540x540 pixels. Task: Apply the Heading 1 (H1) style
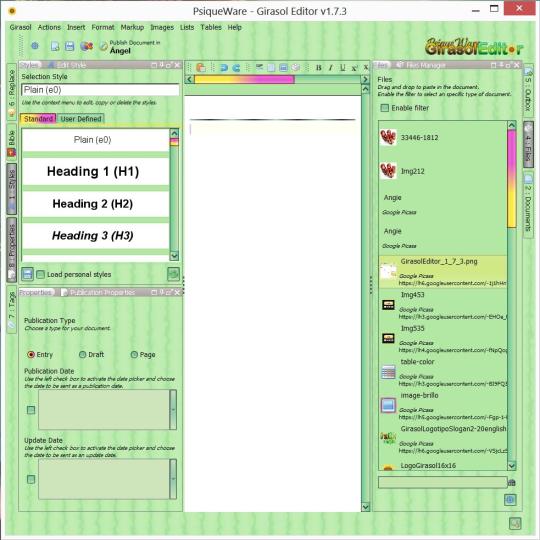click(95, 171)
